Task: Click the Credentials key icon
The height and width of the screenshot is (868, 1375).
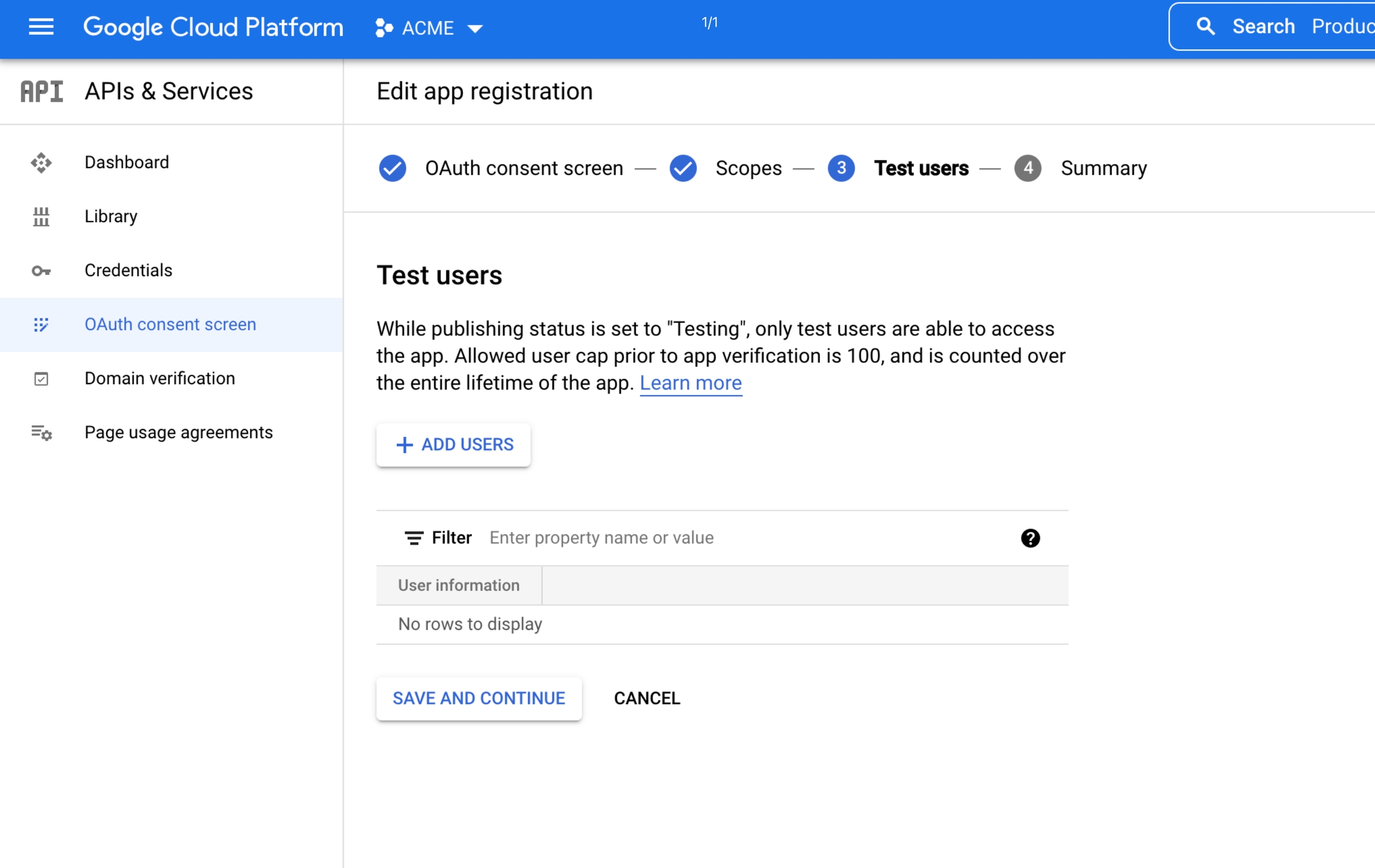Action: 41,271
